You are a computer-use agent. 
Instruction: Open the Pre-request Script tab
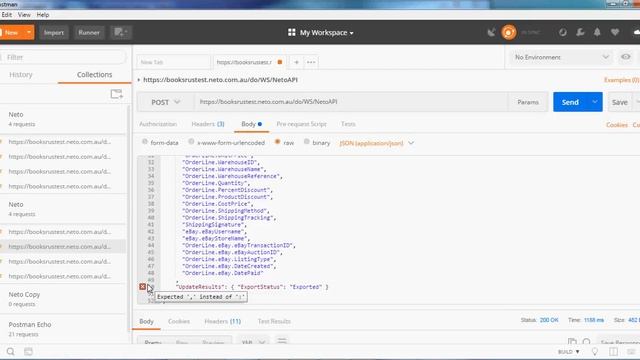(301, 124)
